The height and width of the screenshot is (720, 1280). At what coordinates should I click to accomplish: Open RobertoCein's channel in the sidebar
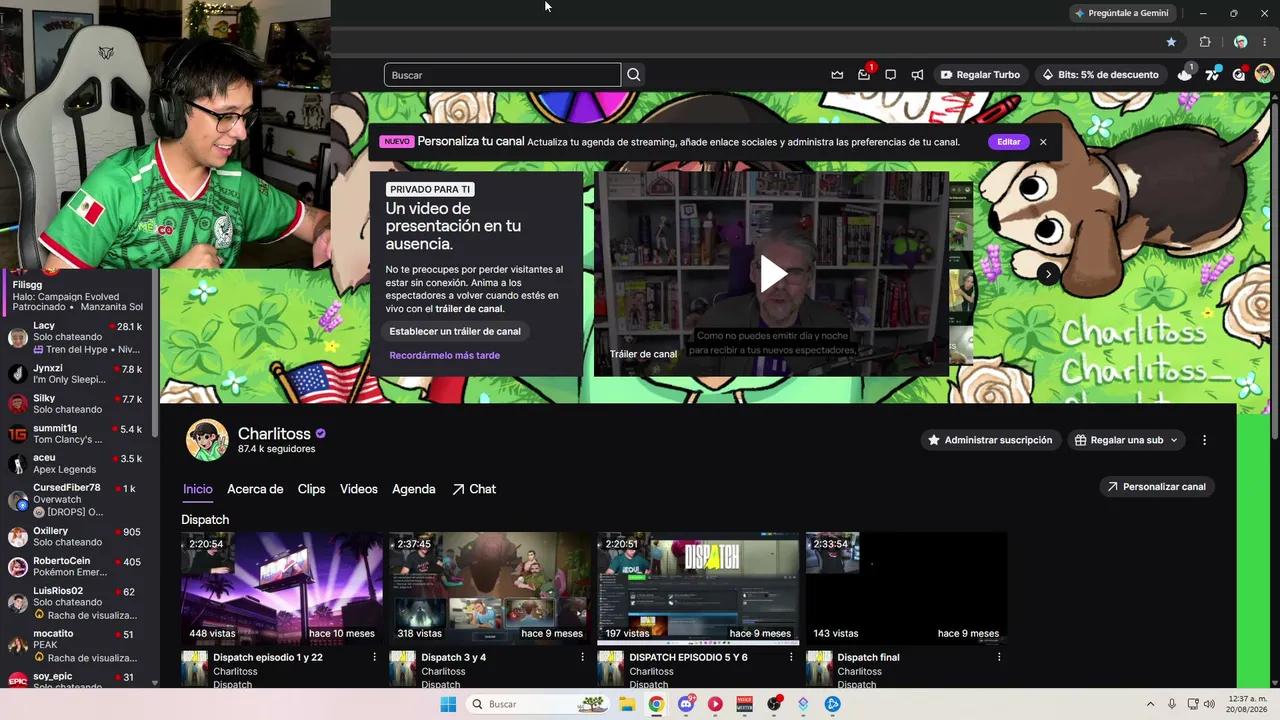76,567
